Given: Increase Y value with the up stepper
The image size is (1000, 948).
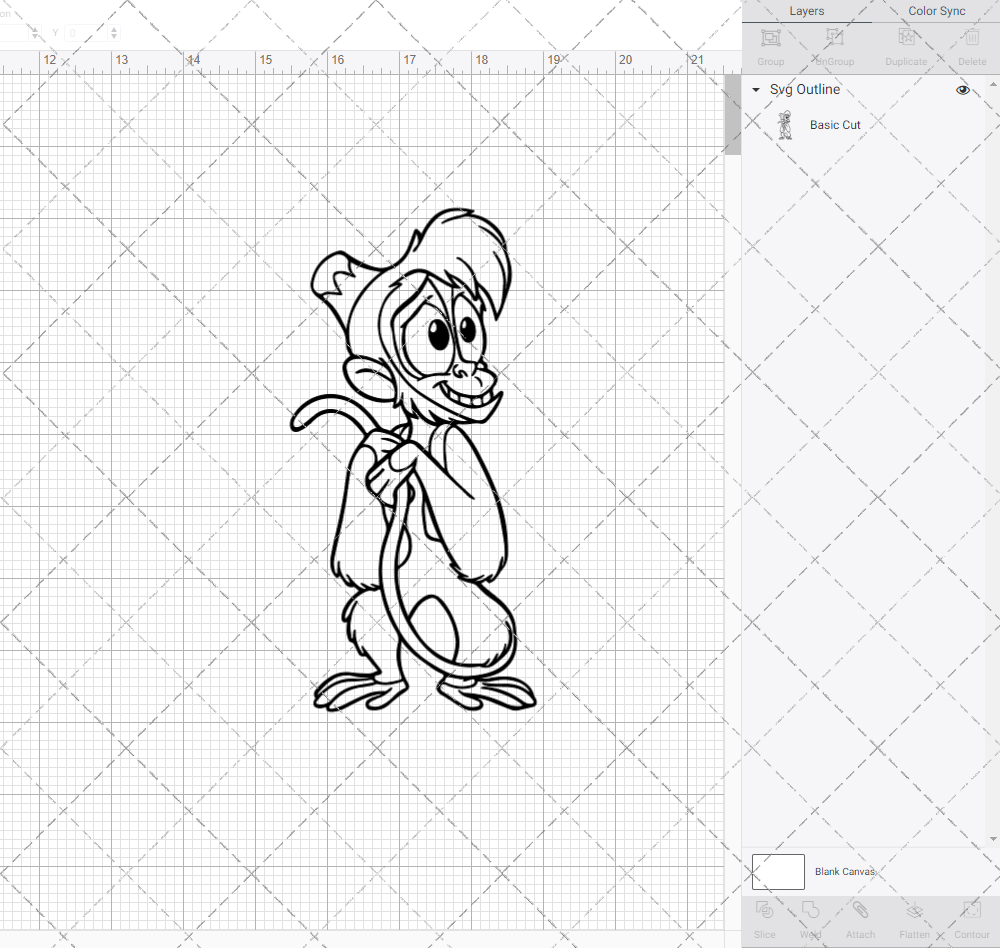Looking at the screenshot, I should coord(113,27).
